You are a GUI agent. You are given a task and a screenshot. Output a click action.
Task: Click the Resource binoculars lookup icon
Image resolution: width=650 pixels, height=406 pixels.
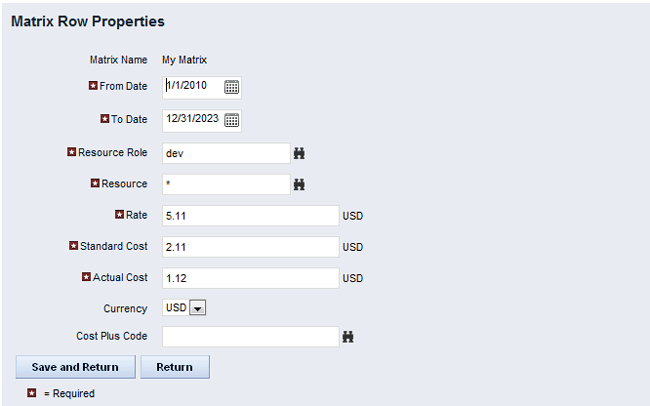pyautogui.click(x=298, y=185)
